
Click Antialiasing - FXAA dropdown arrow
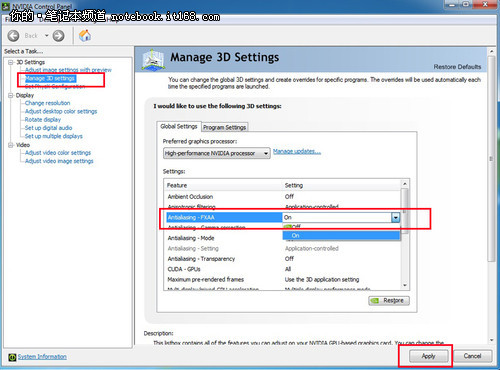395,218
